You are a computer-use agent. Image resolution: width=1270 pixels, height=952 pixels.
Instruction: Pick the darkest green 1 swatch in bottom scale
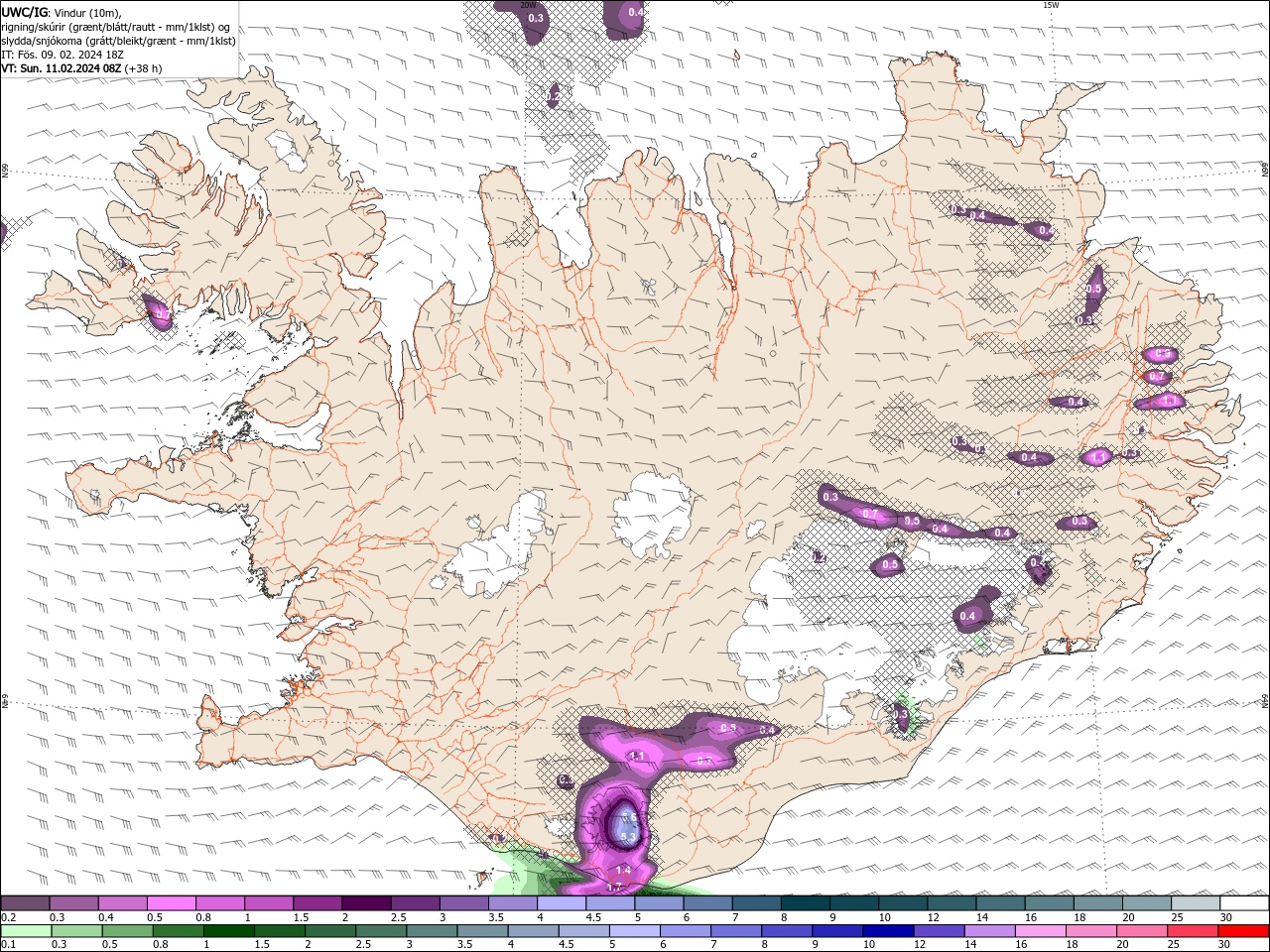click(x=229, y=931)
